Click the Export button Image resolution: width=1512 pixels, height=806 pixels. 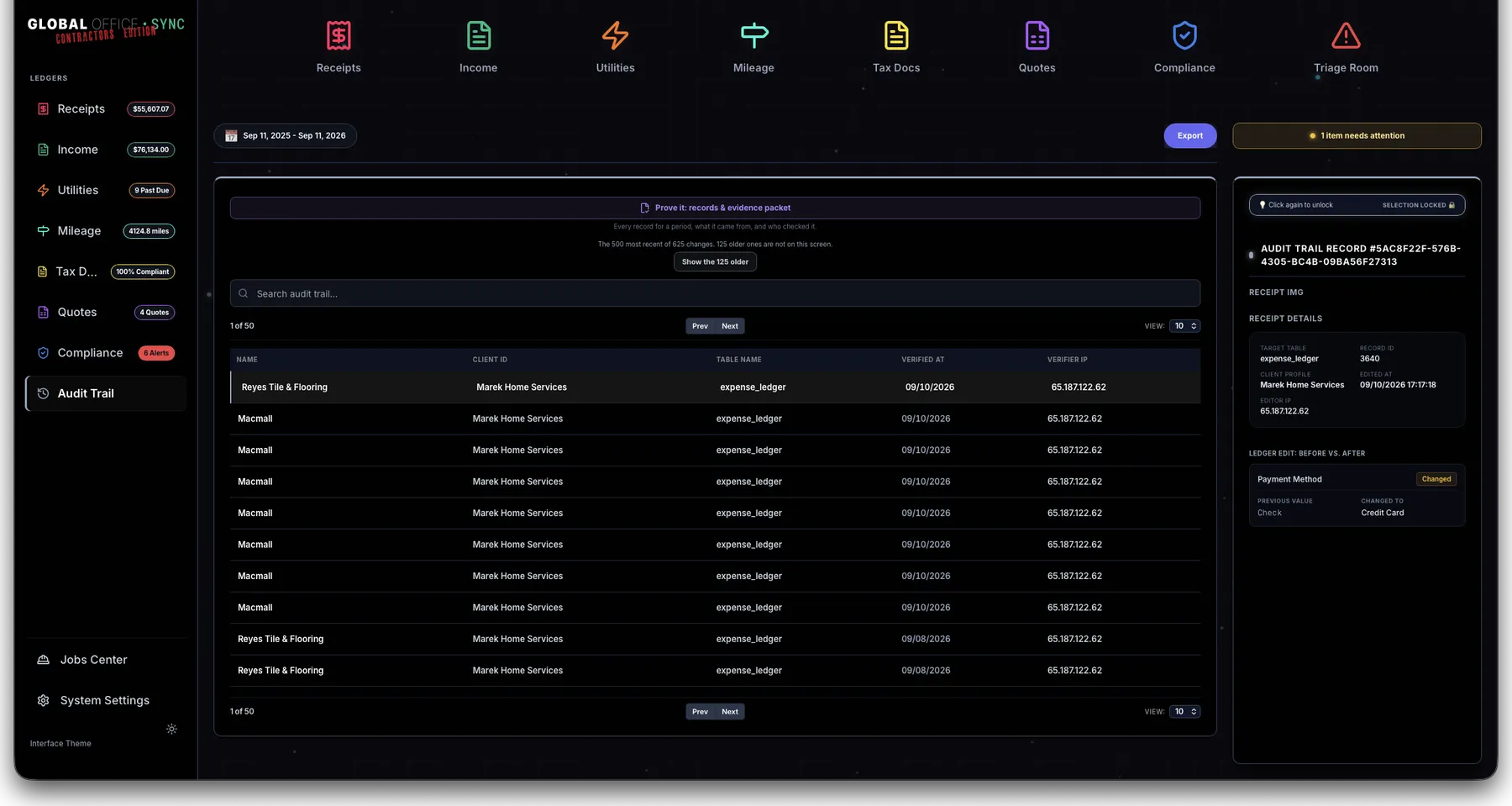[1190, 135]
